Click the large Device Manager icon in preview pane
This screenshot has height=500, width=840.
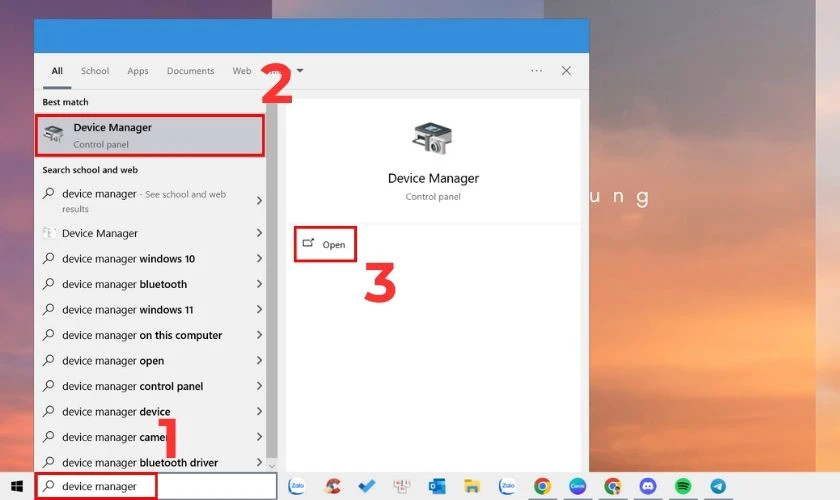tap(432, 138)
